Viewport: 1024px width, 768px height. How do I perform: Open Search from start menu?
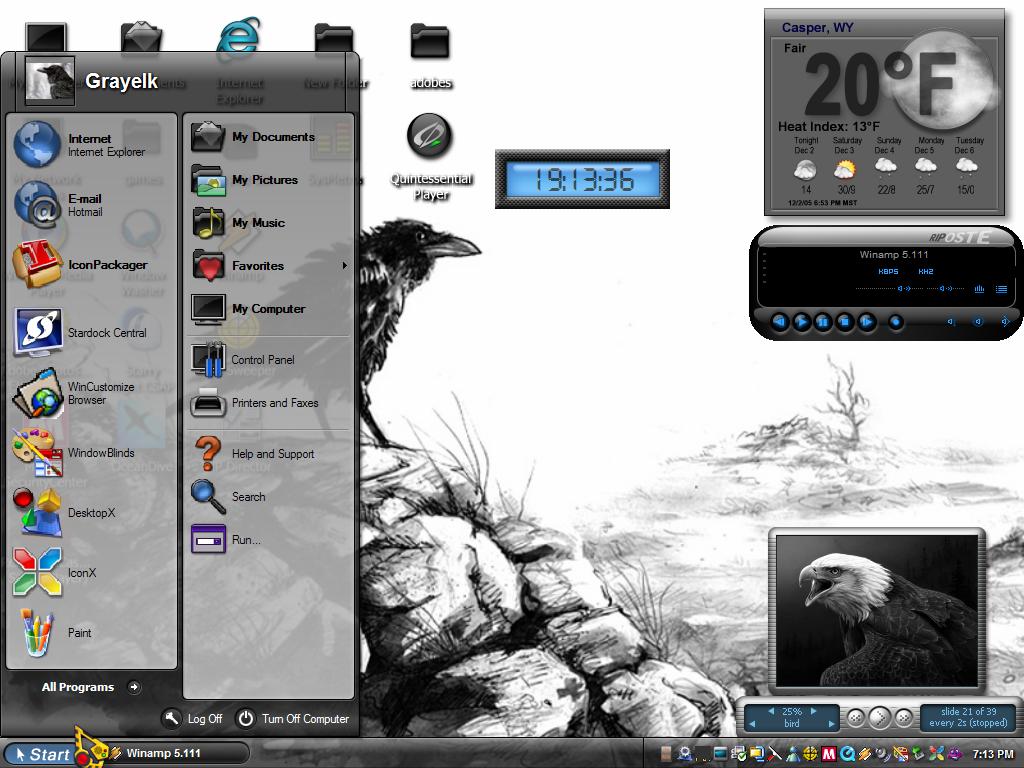[x=268, y=497]
